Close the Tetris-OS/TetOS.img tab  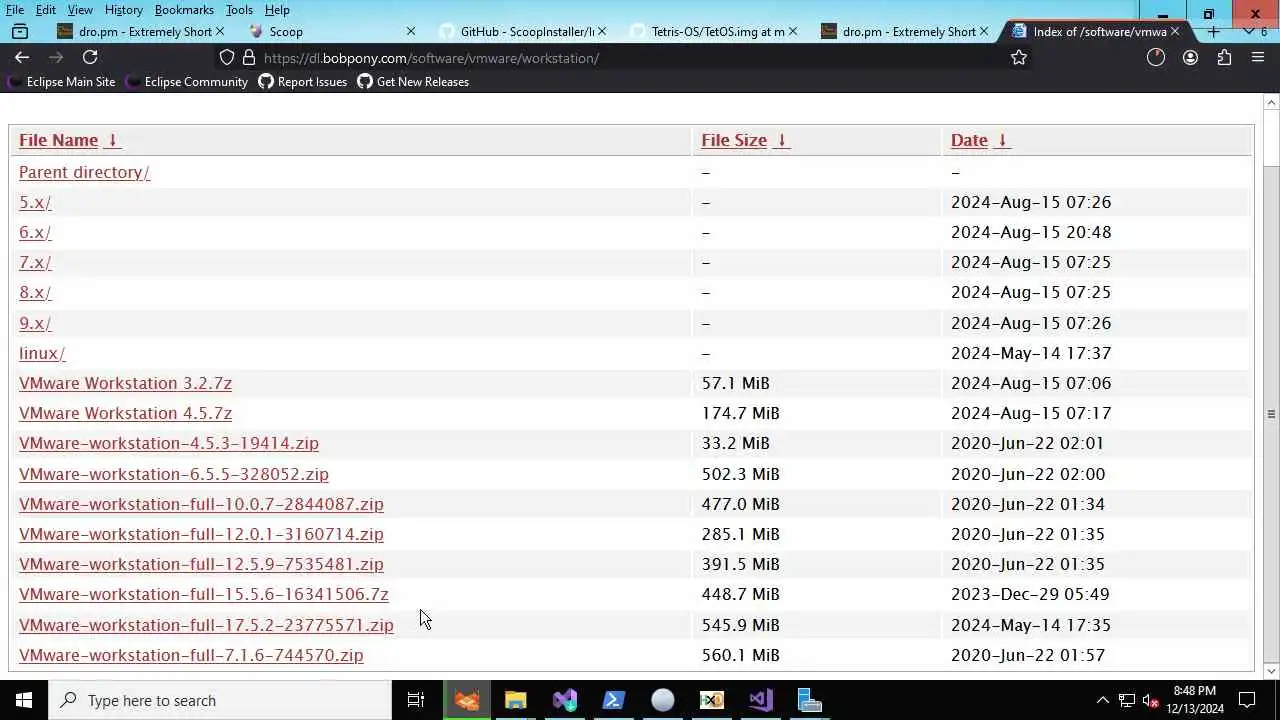793,31
